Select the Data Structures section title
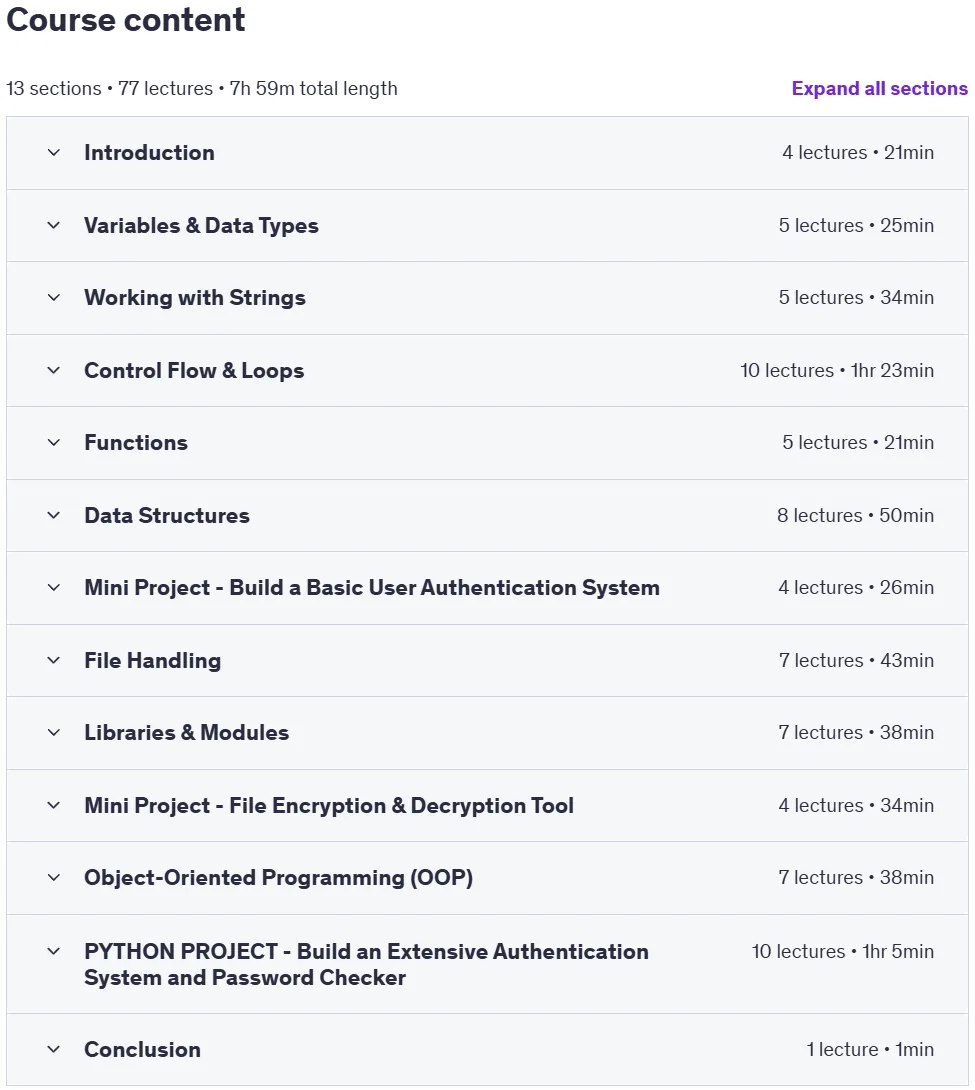 point(167,515)
